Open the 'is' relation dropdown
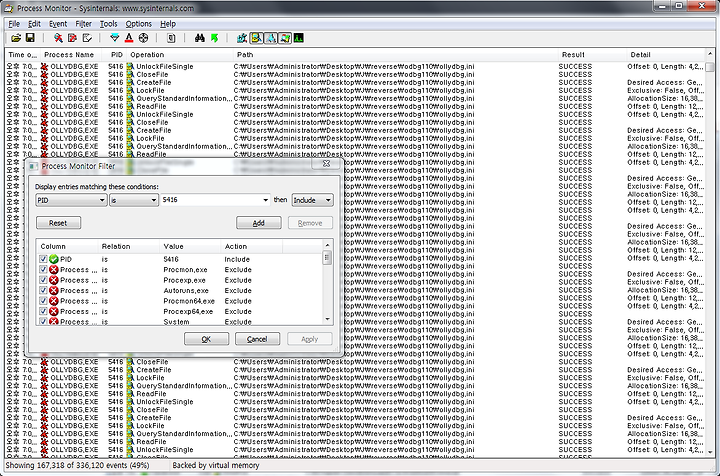The width and height of the screenshot is (720, 476). [x=134, y=200]
